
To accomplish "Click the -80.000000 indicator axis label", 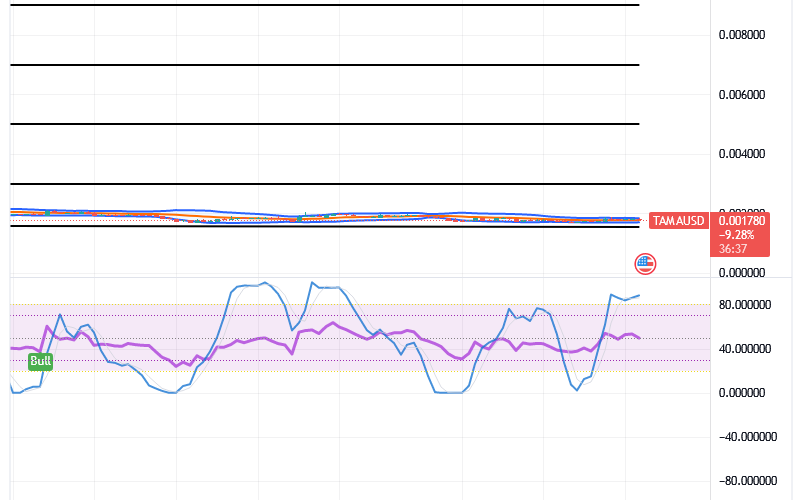I will [748, 481].
